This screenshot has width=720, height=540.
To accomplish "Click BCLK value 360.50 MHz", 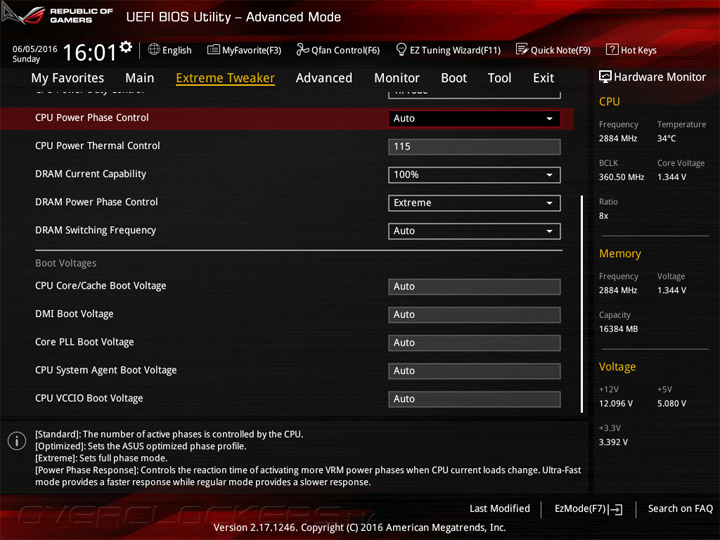I will click(x=621, y=177).
